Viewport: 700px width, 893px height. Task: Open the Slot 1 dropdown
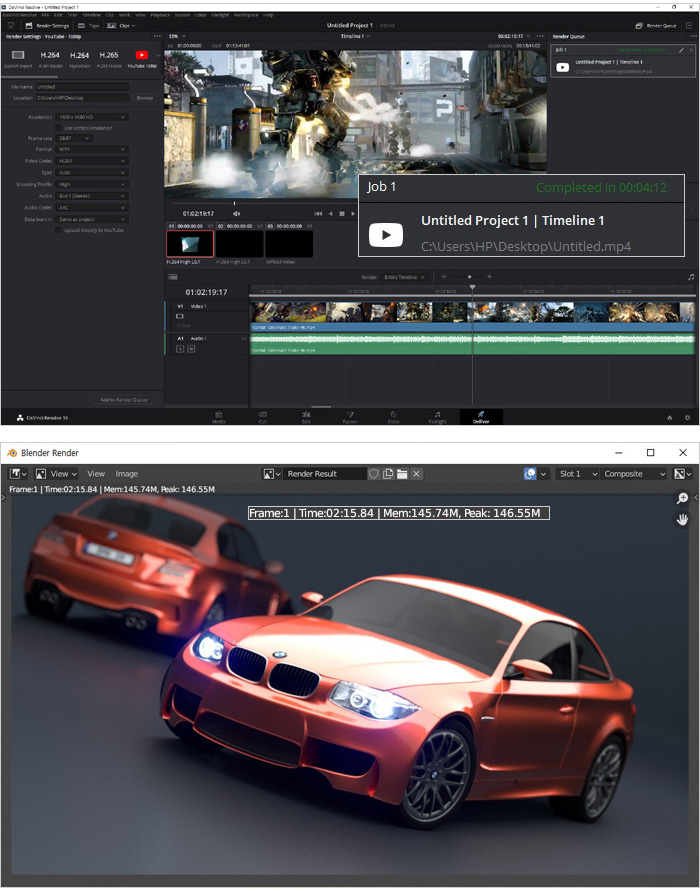[577, 474]
